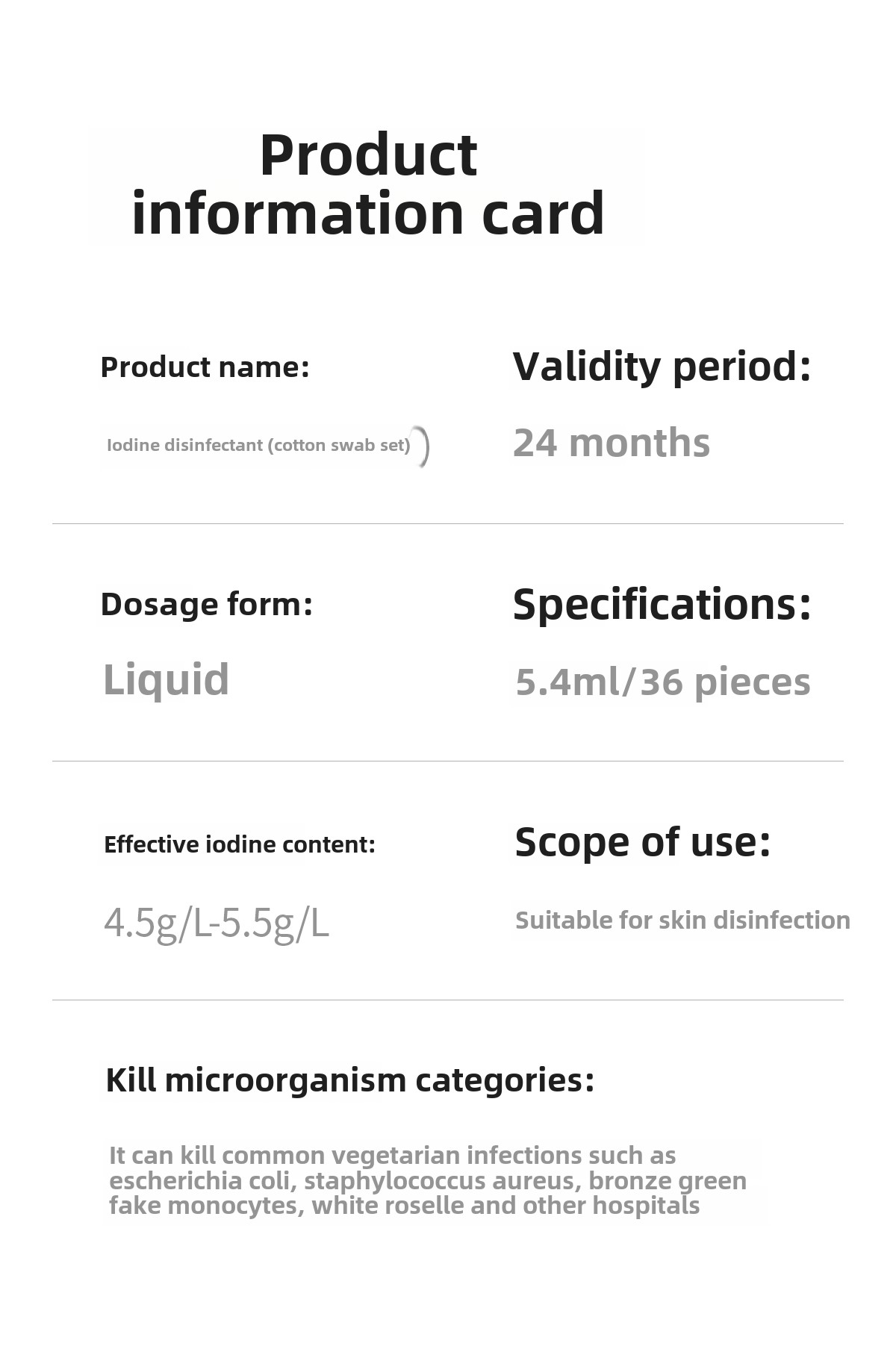Click the divider below Product name section
Viewport: 896px width, 1355px height.
pos(448,523)
